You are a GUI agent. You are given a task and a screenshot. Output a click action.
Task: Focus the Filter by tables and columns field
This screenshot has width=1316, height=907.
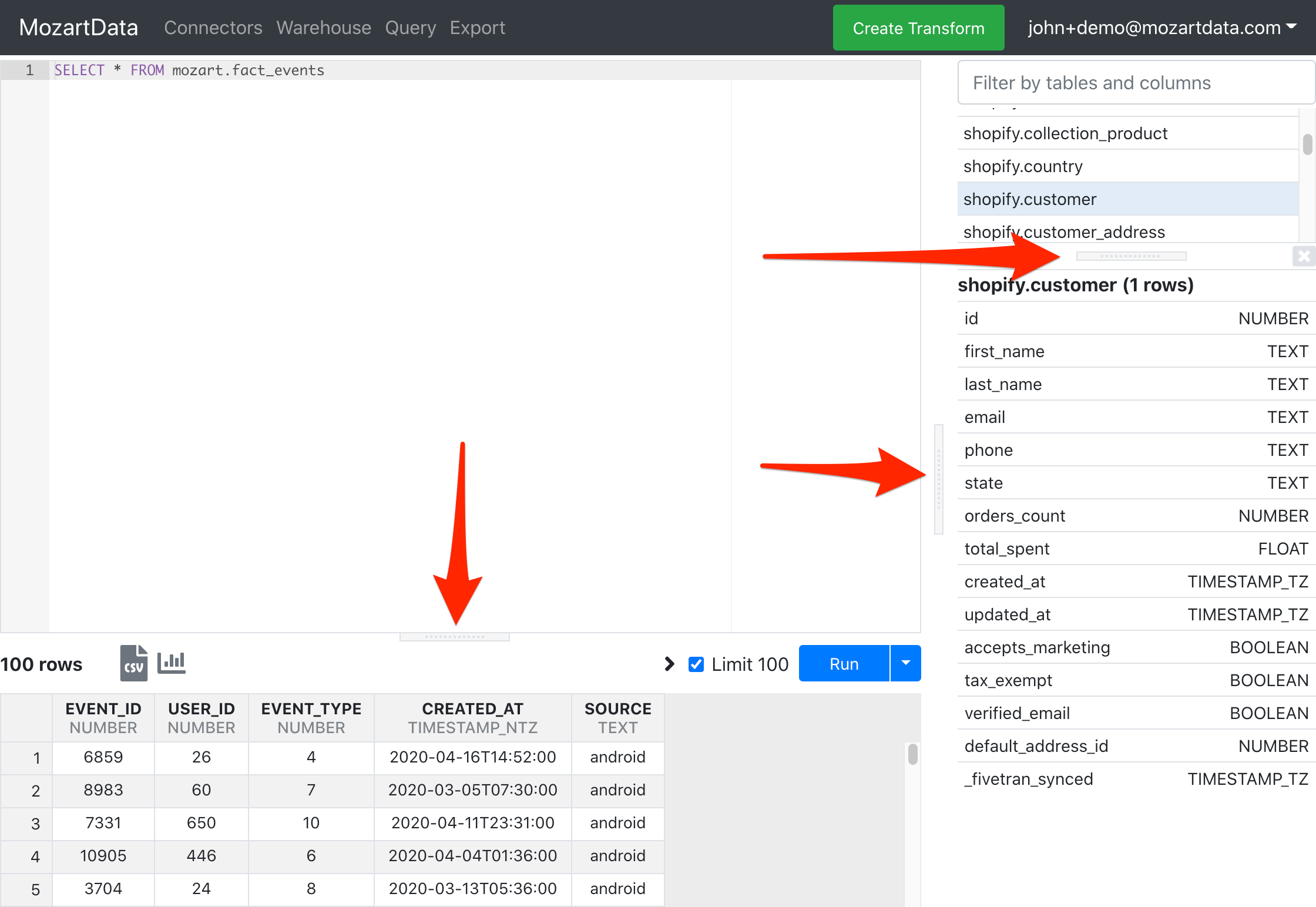click(1136, 83)
